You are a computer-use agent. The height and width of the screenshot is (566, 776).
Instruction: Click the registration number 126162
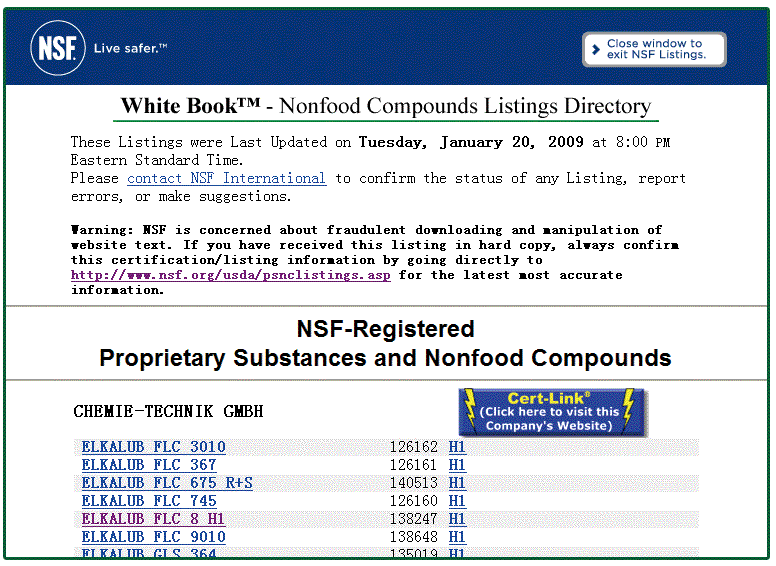(x=414, y=447)
